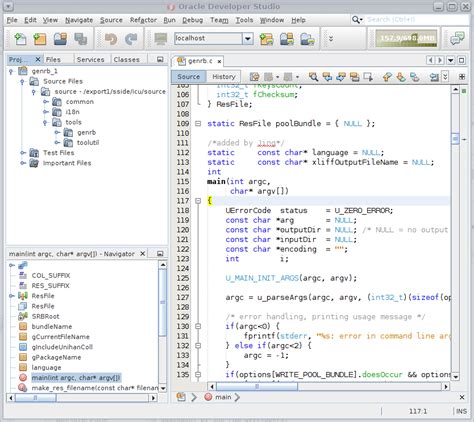Open the Team menu
Viewport: 474px width, 422px height.
219,20
